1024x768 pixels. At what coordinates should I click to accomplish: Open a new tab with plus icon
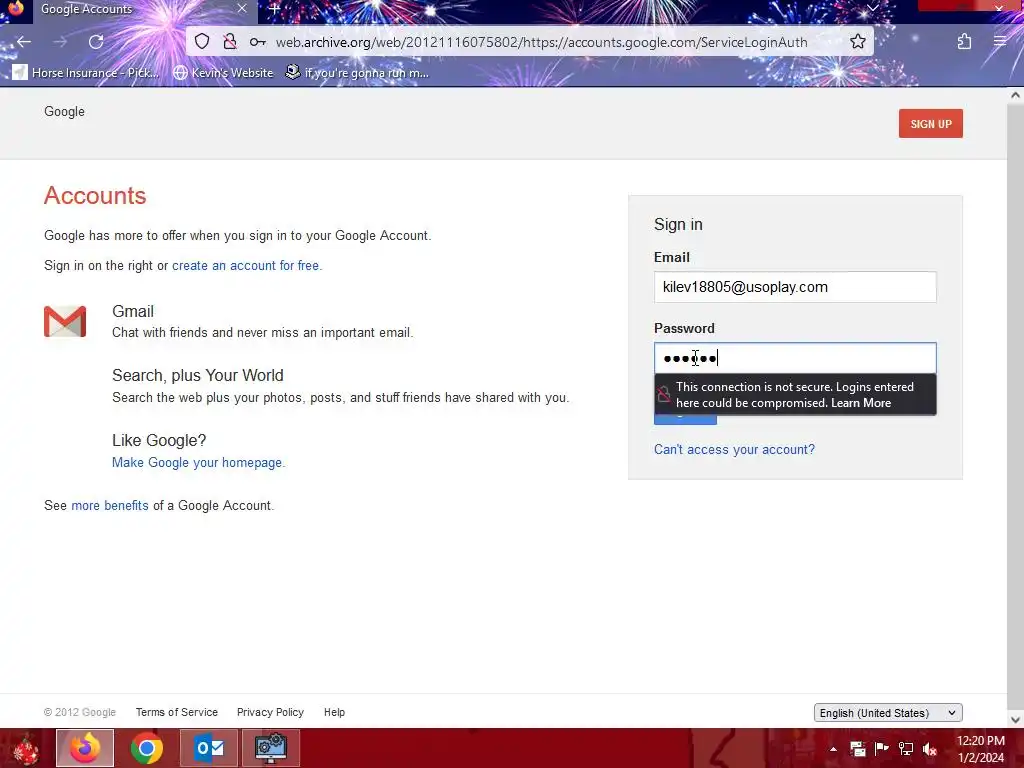[x=274, y=9]
